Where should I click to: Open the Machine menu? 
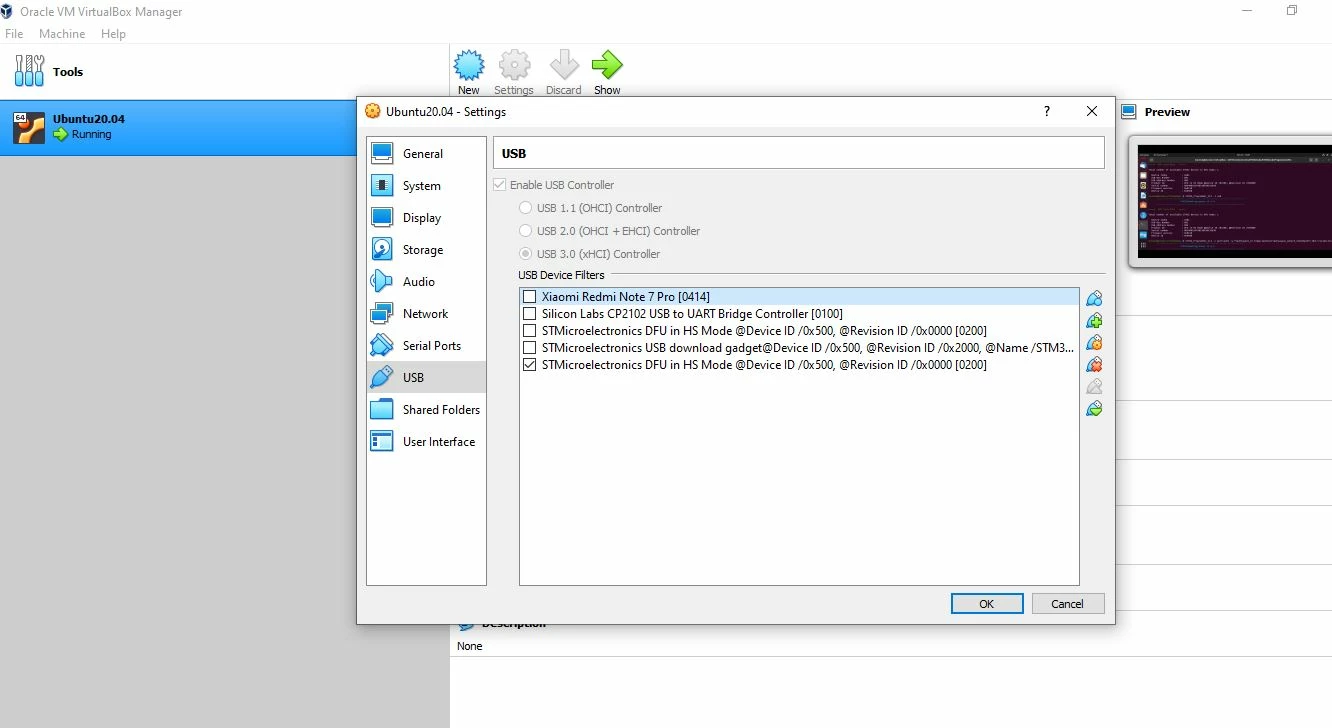point(62,34)
